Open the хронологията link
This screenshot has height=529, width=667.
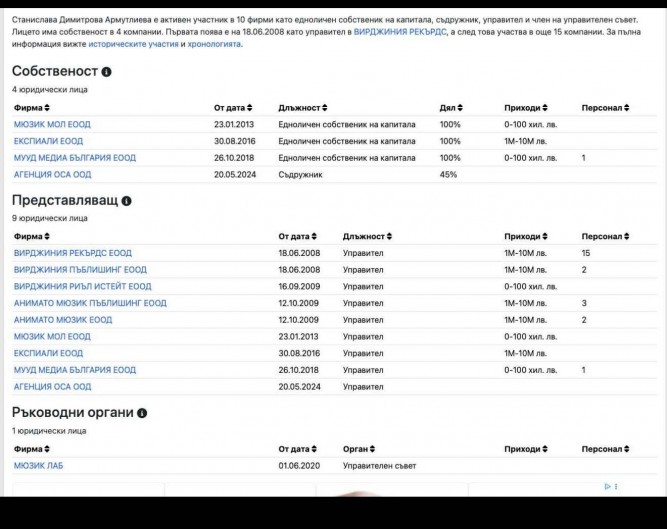click(211, 44)
